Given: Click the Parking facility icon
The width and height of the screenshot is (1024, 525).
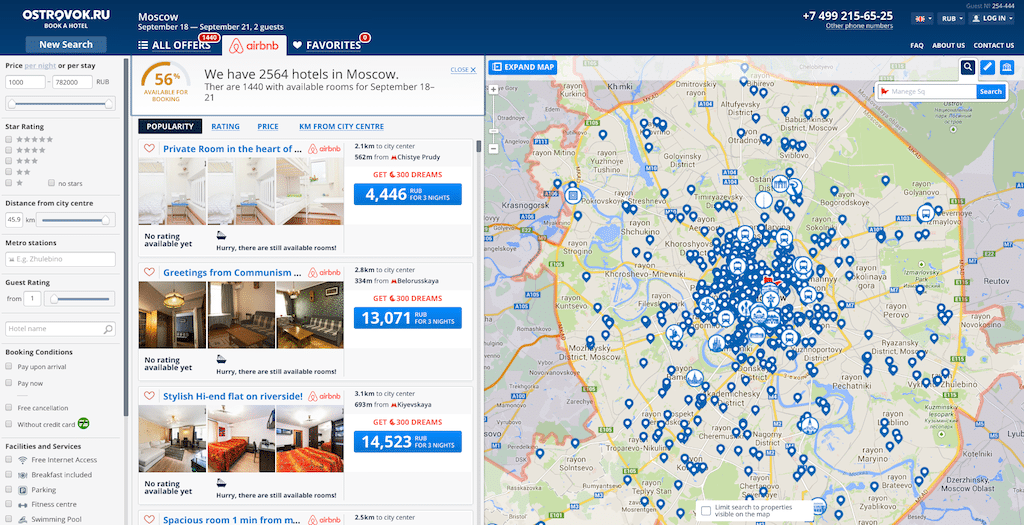Looking at the screenshot, I should tap(22, 490).
